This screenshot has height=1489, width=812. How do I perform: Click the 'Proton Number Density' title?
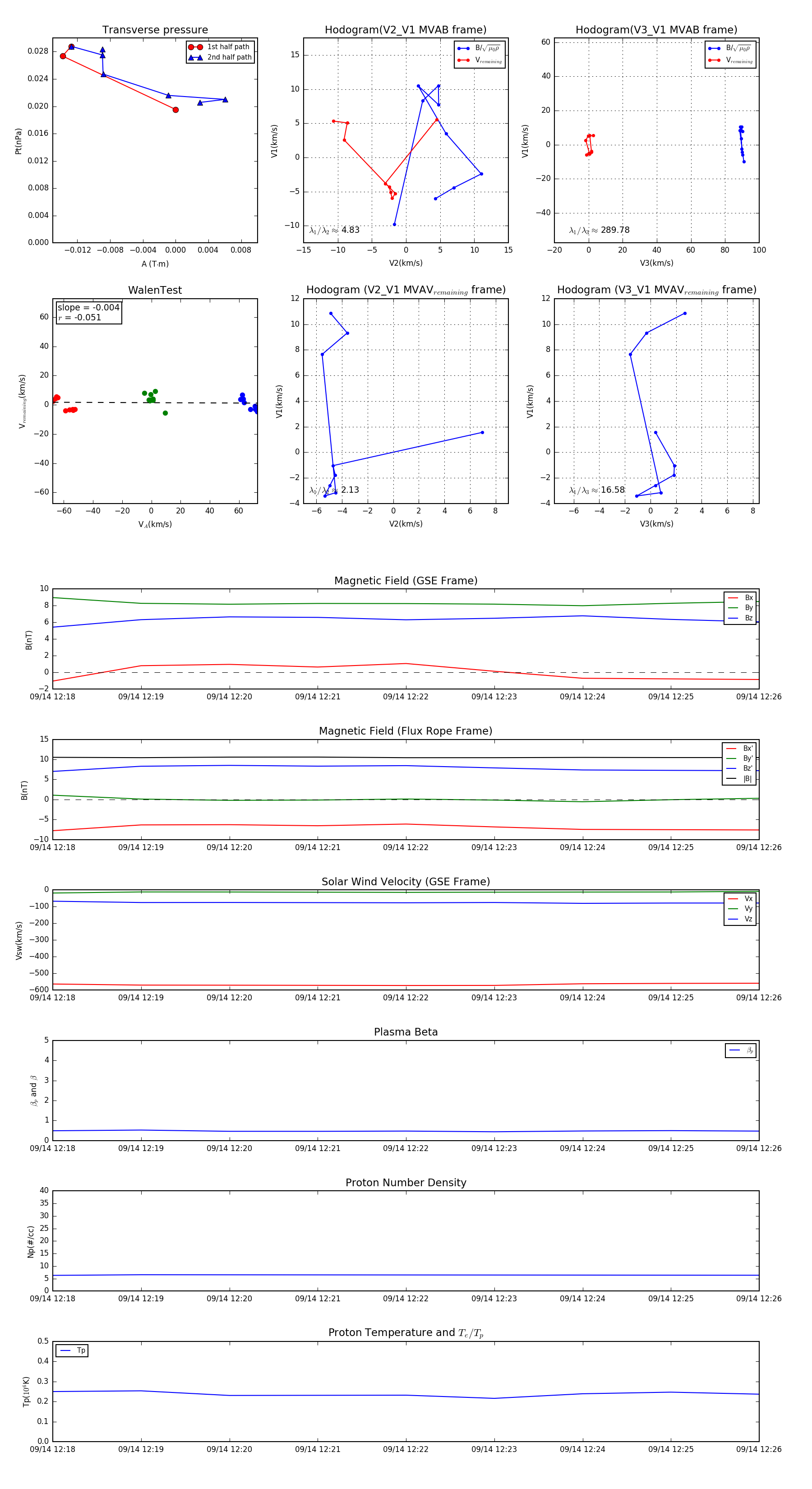click(406, 1182)
